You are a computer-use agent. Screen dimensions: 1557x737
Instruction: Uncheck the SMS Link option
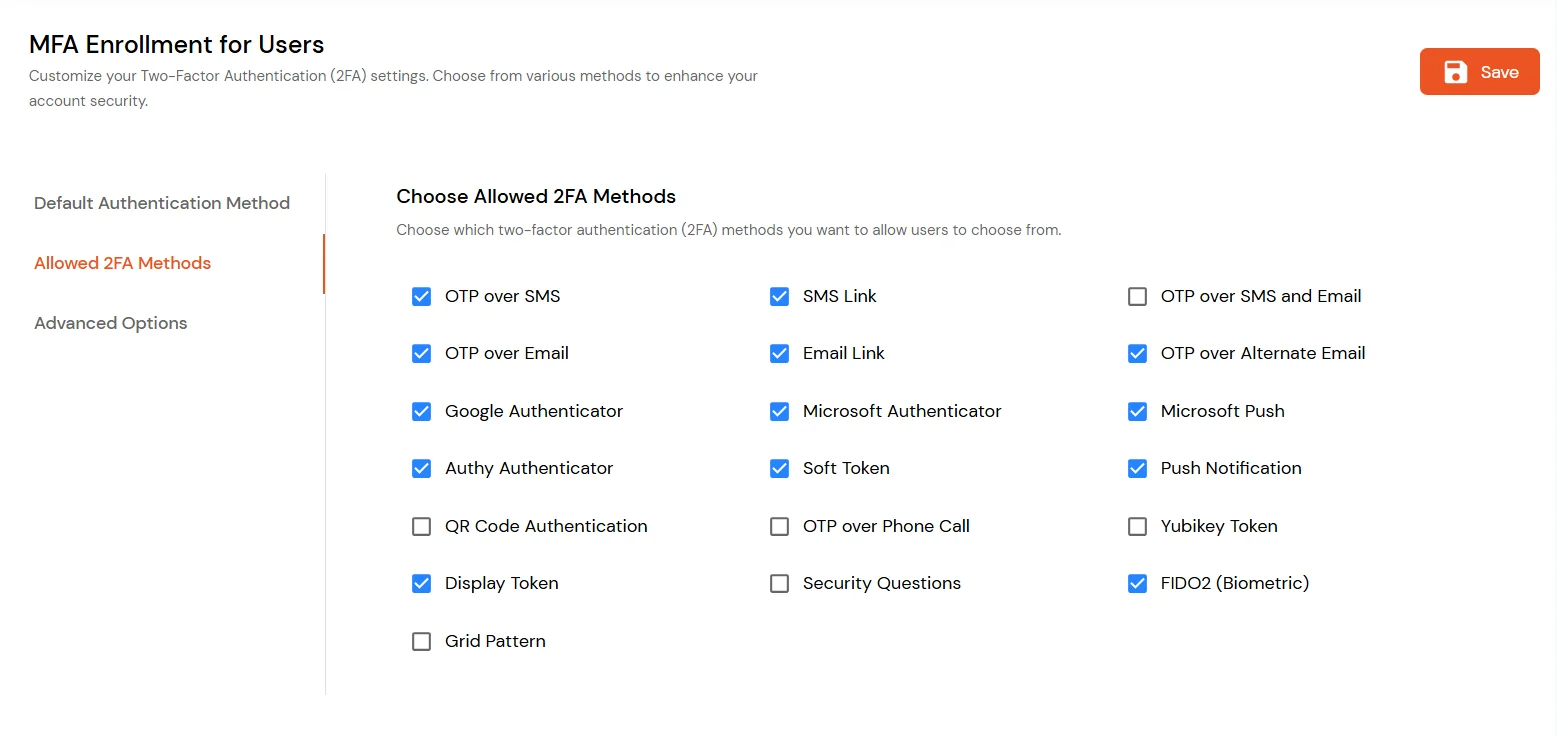pyautogui.click(x=779, y=296)
